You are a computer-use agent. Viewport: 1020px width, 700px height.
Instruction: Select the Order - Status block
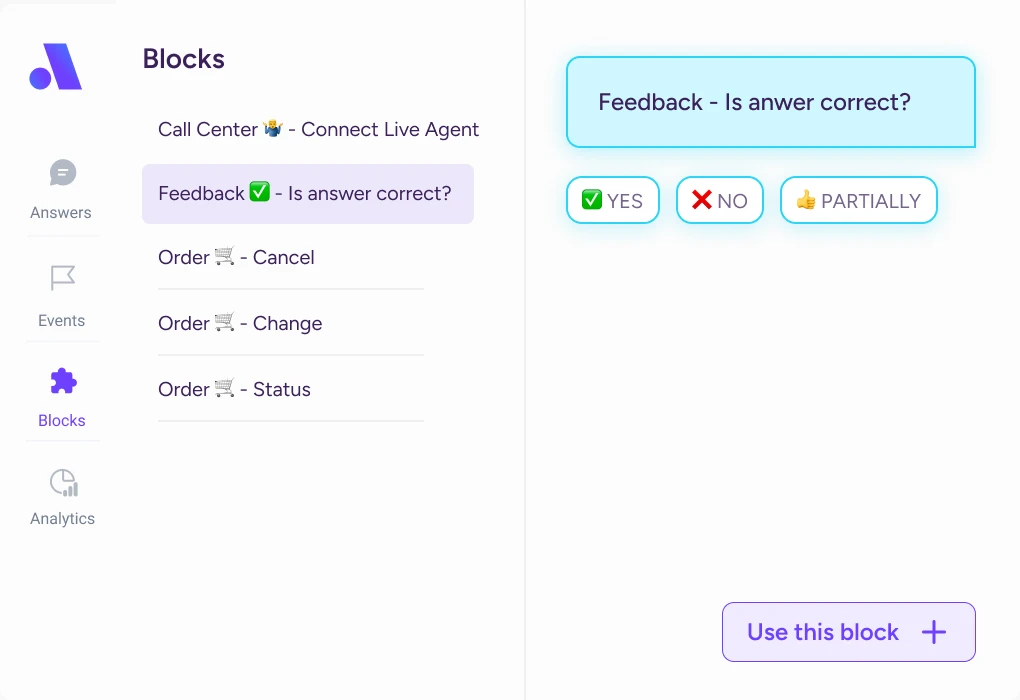point(291,389)
